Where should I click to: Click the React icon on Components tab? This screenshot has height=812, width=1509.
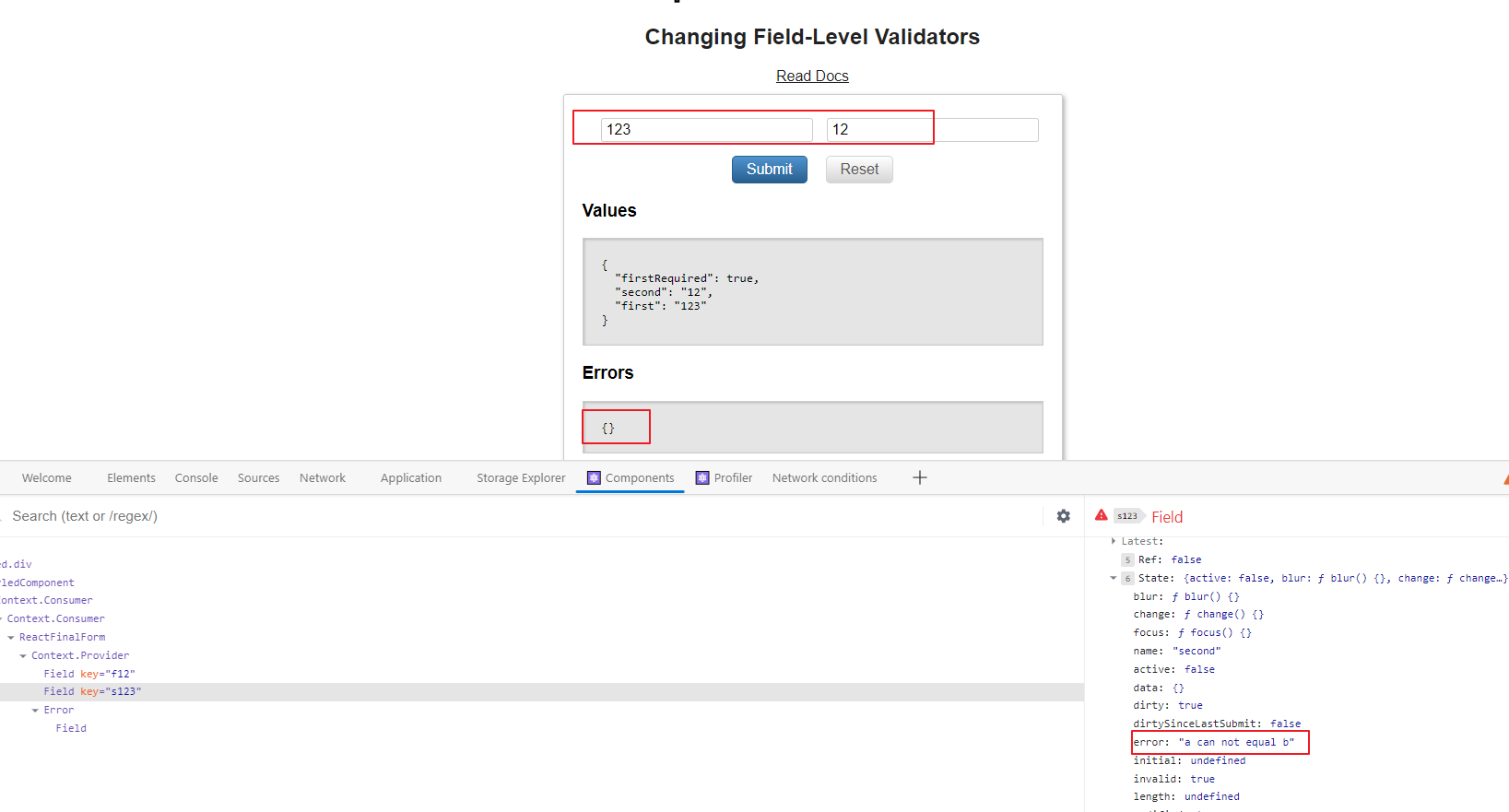[594, 477]
